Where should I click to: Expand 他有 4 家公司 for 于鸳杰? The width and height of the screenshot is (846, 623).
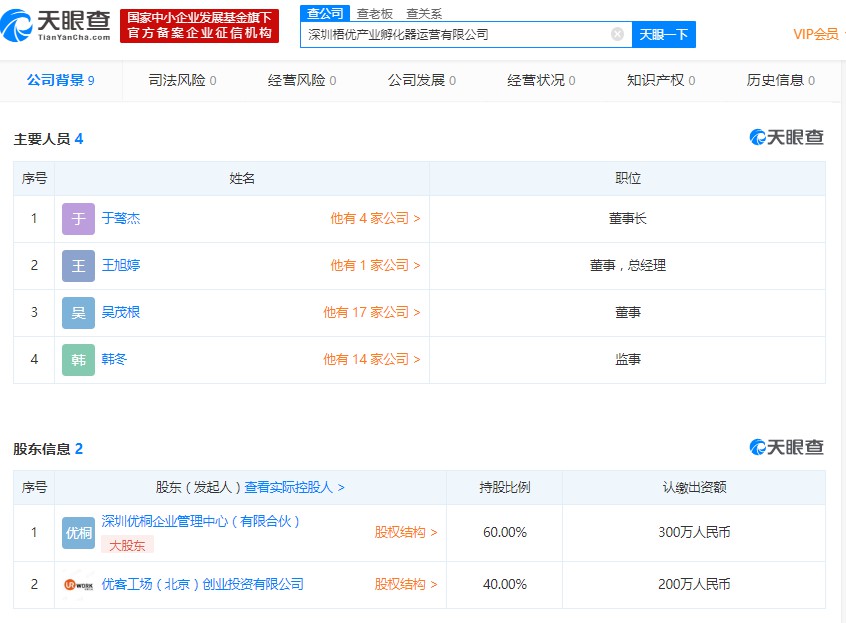[375, 218]
